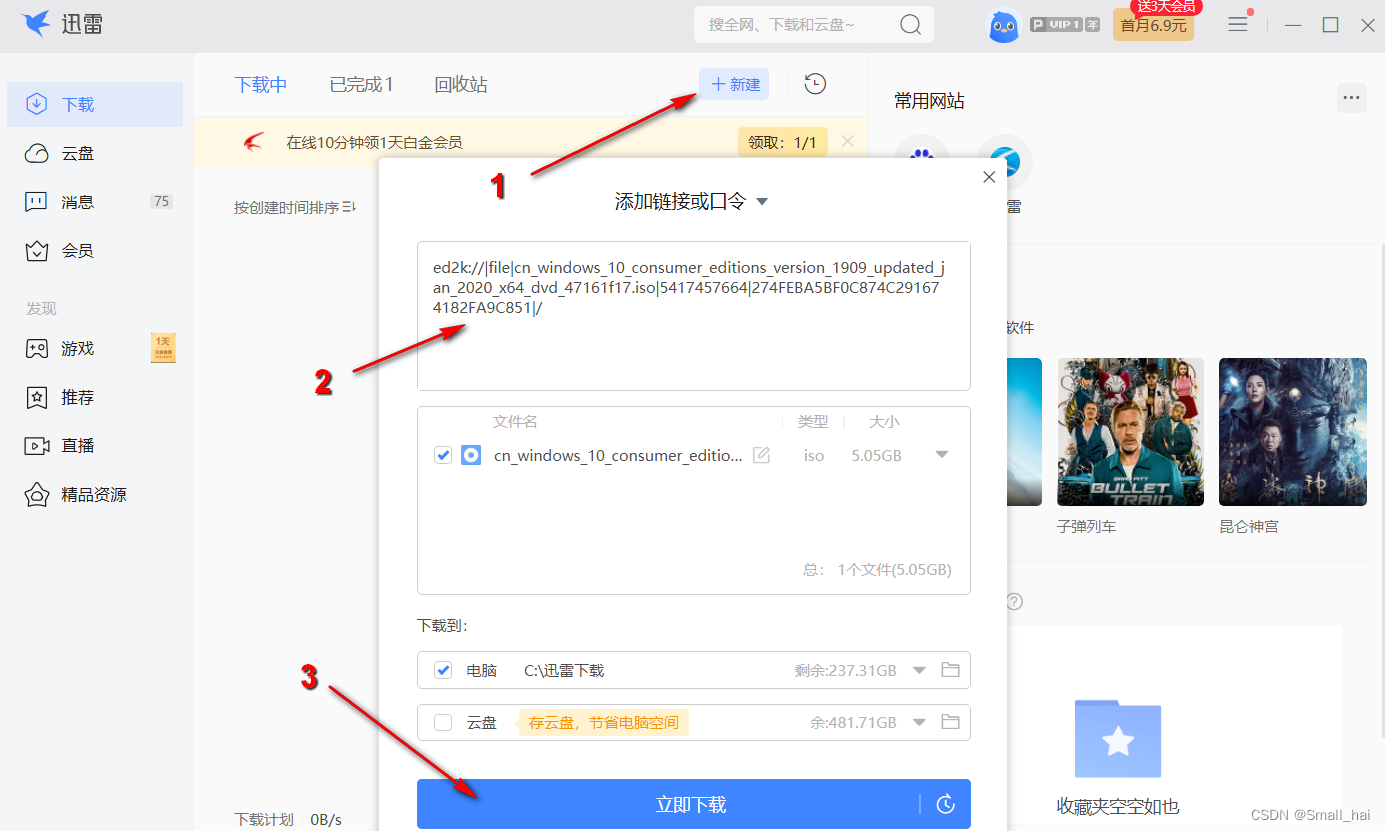Edit the cn_windows_10 file name pencil icon
Screen dimensions: 1385x831
[761, 455]
